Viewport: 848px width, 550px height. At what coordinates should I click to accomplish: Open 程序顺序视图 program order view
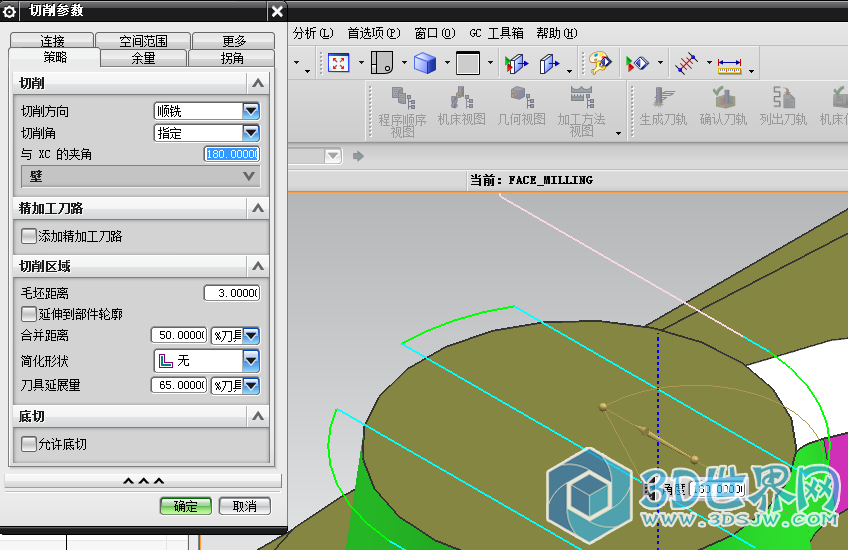click(x=402, y=109)
